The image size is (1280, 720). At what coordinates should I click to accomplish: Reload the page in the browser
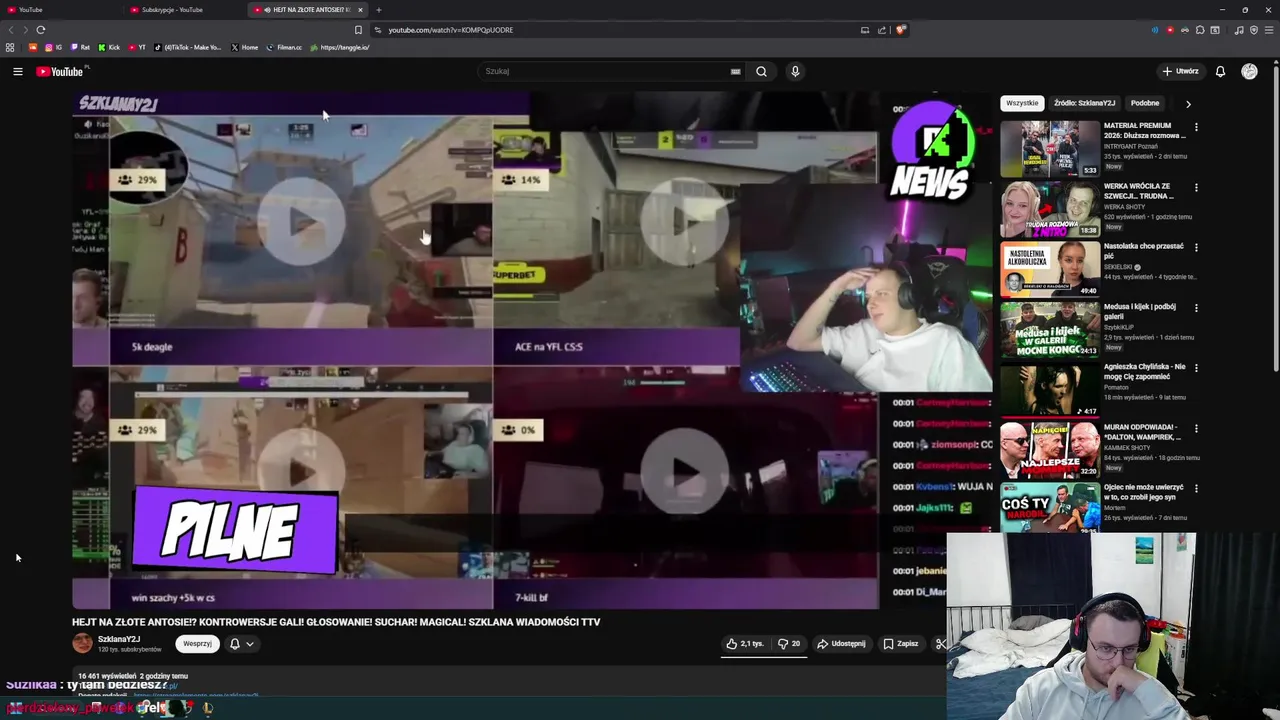pos(40,30)
